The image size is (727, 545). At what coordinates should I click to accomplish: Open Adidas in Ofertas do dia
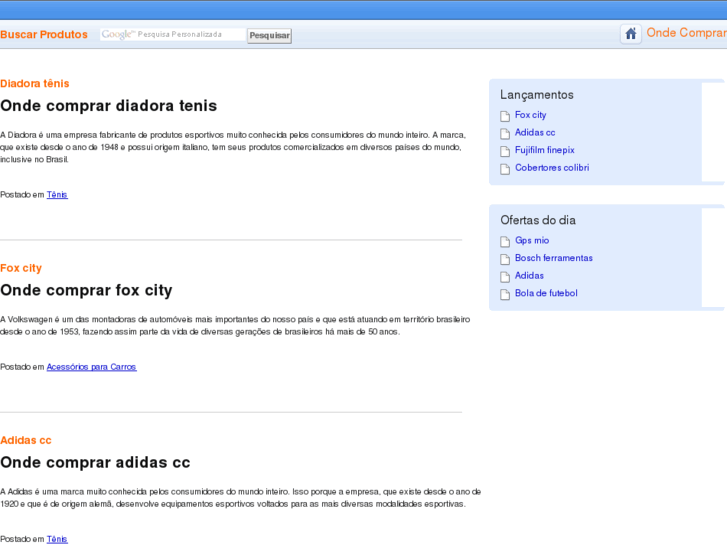coord(529,276)
